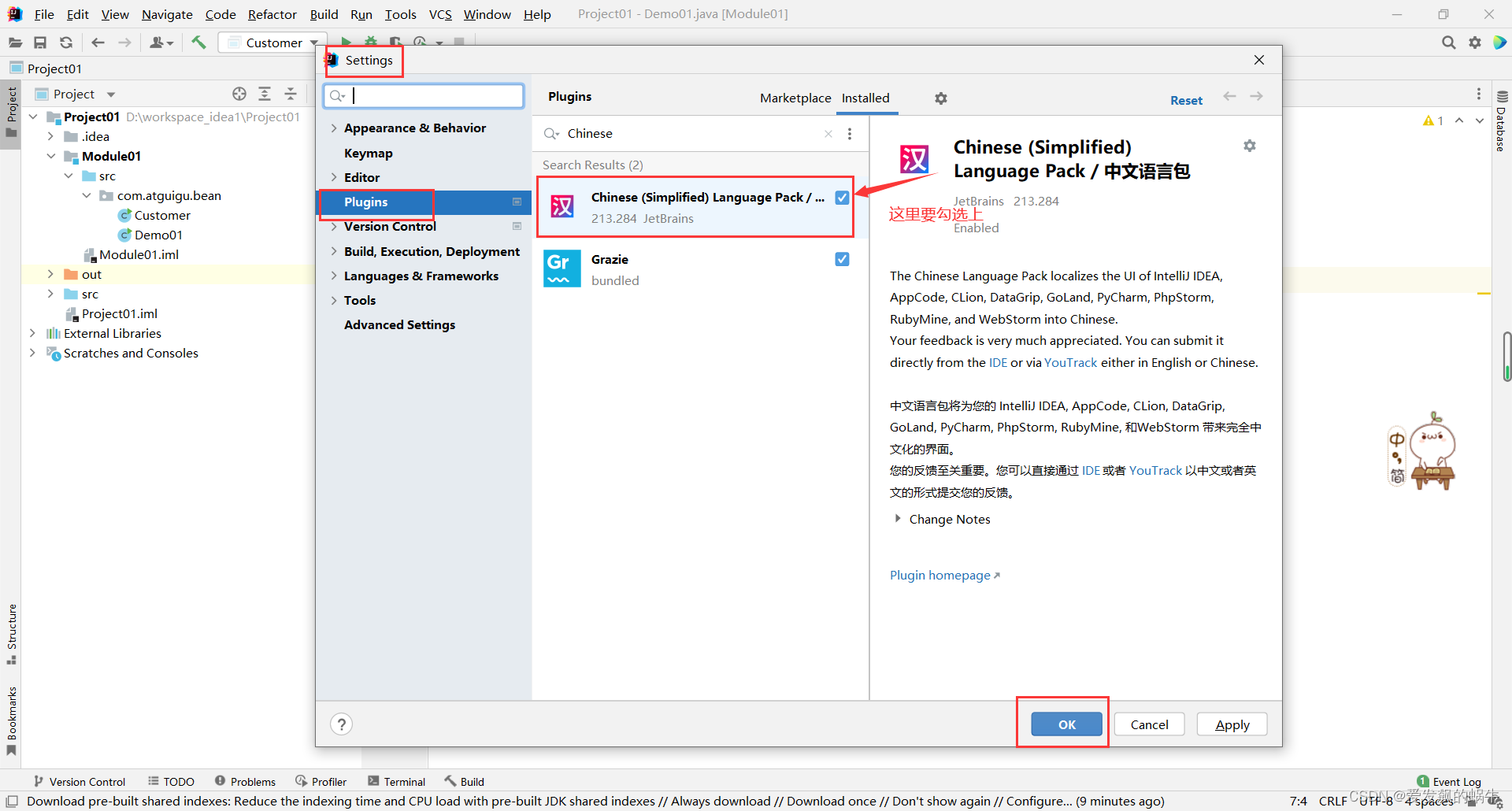Select Keymap in settings tree
The width and height of the screenshot is (1512, 811).
(368, 153)
